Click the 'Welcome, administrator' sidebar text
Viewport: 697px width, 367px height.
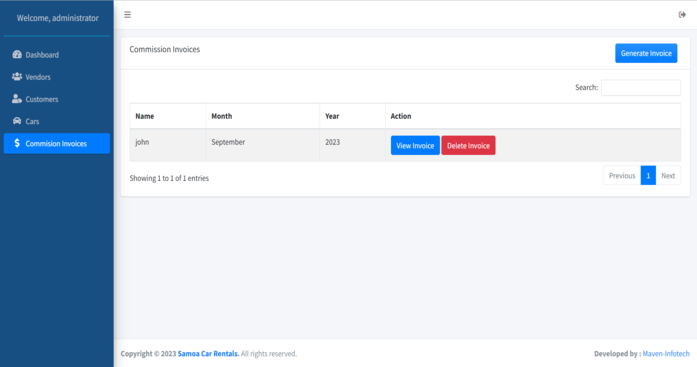(x=57, y=18)
